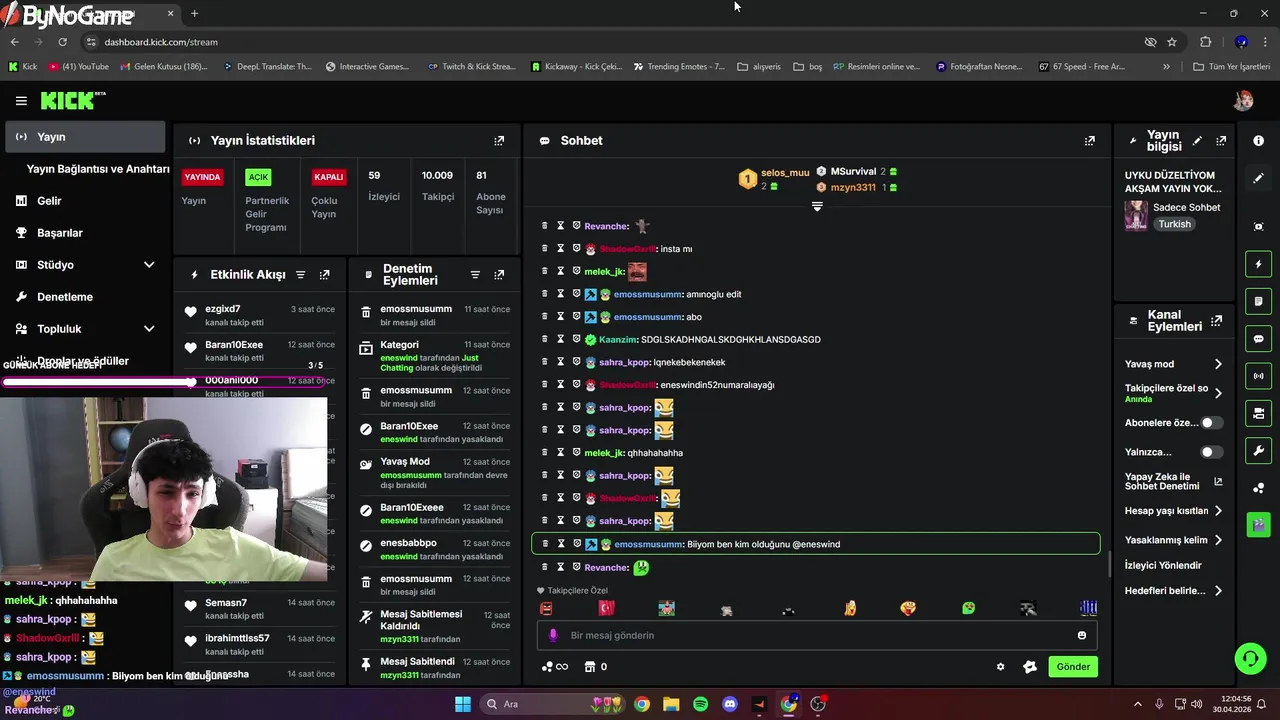Open Yapay Zeka ile Sohbet Denetimi link
This screenshot has width=1280, height=720.
point(1173,482)
